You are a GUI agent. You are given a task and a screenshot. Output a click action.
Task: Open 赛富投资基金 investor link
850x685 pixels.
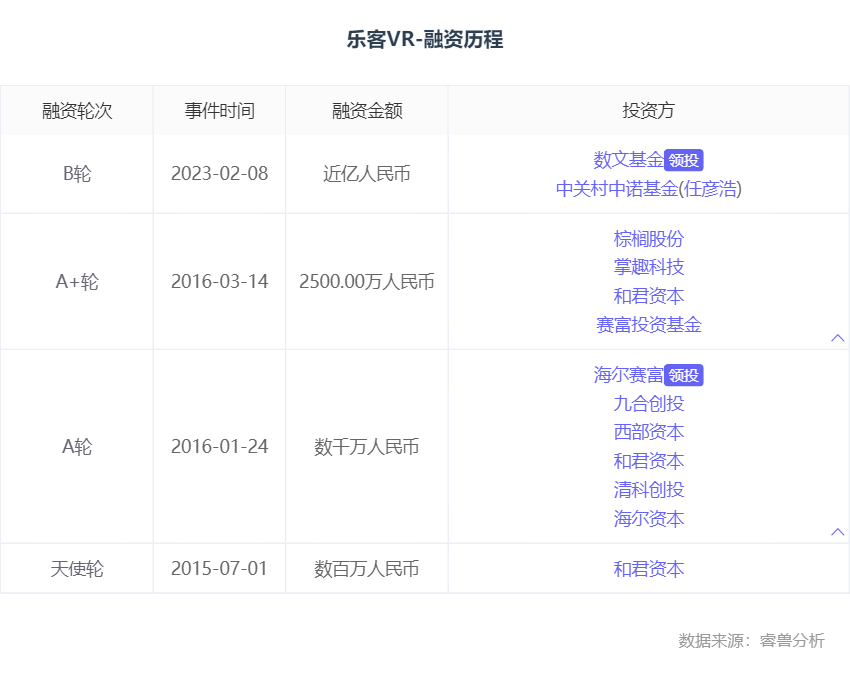[x=649, y=325]
